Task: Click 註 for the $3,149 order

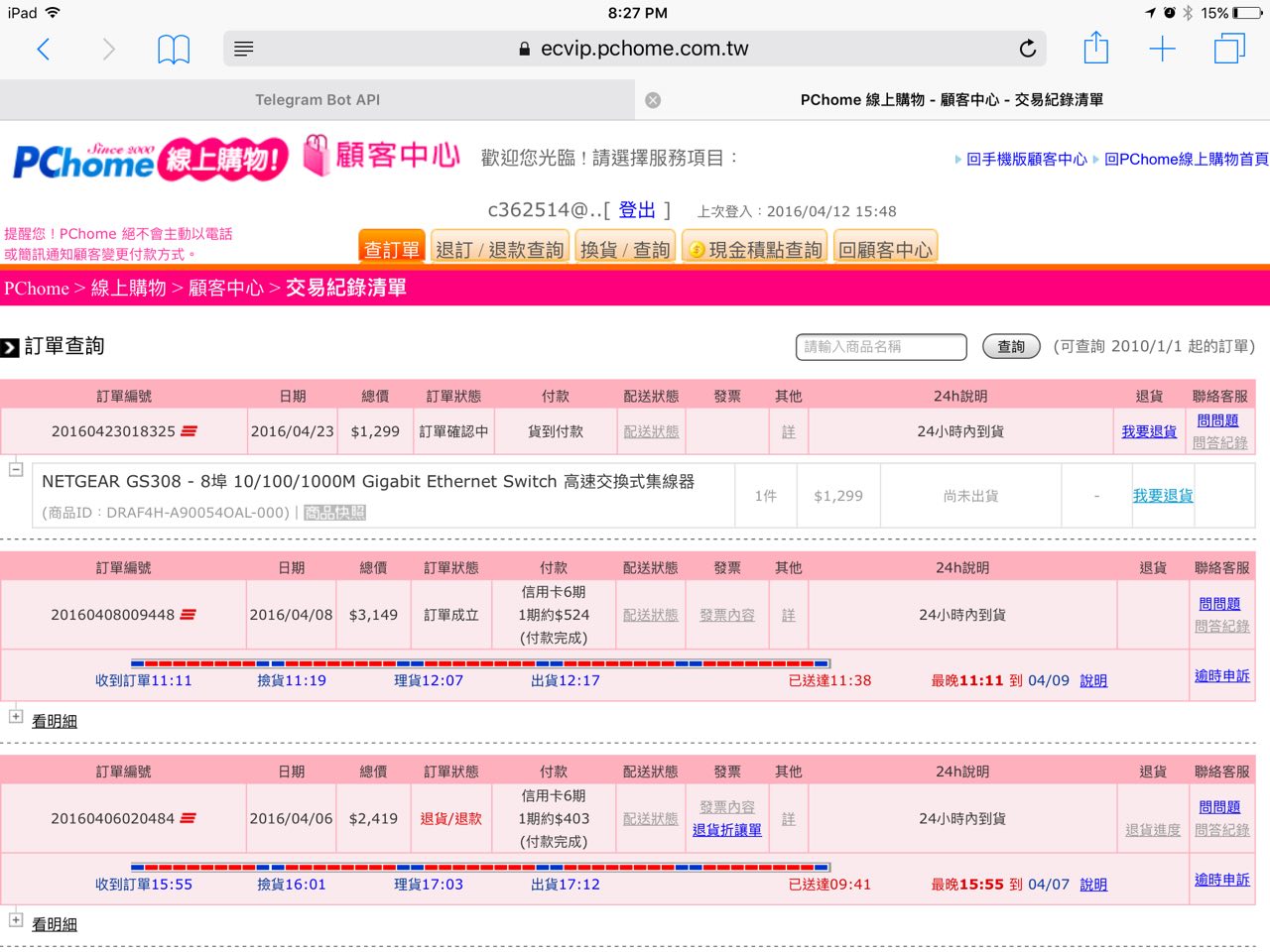Action: tap(789, 616)
